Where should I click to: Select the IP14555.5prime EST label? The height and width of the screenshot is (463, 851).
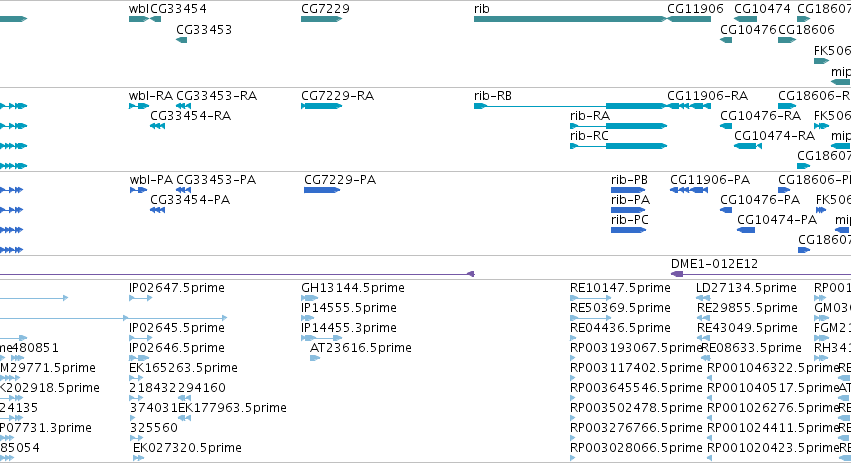349,308
